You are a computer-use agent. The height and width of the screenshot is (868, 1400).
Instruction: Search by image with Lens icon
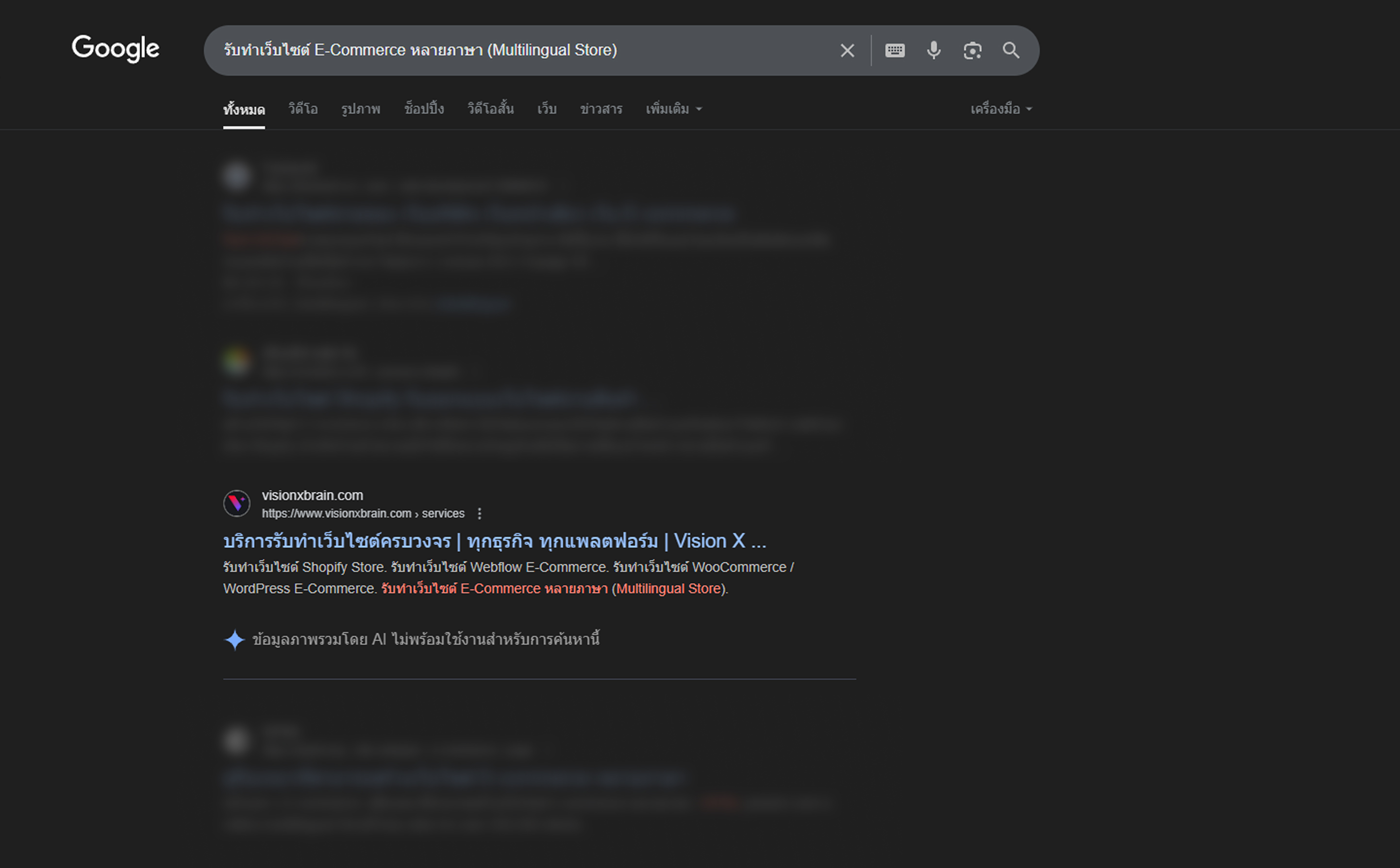click(x=972, y=50)
